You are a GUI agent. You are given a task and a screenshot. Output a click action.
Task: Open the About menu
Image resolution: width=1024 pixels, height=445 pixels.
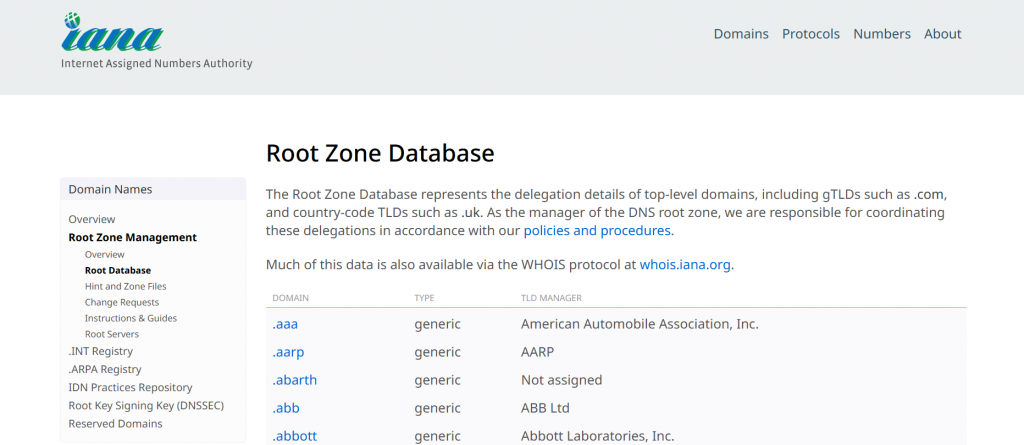click(942, 34)
